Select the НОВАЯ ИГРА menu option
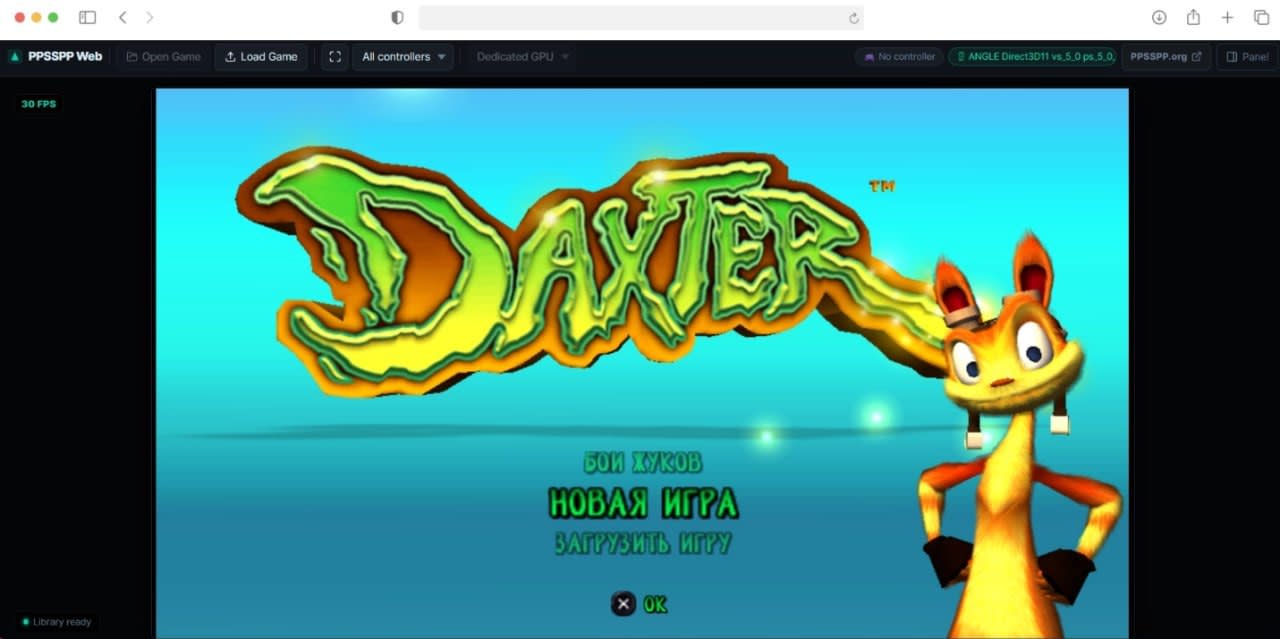1280x639 pixels. pyautogui.click(x=643, y=503)
